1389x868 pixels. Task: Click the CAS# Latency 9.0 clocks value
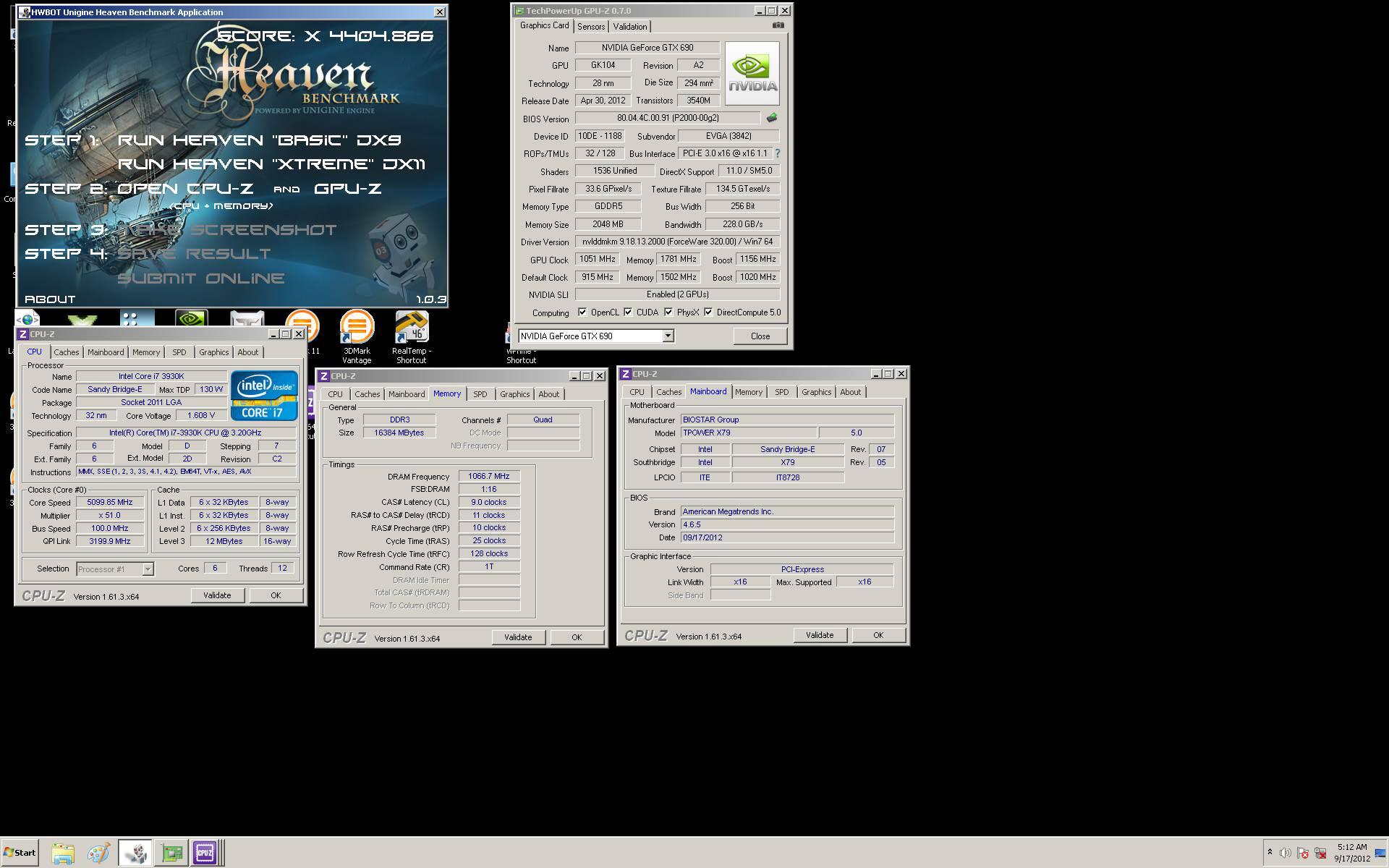point(489,502)
